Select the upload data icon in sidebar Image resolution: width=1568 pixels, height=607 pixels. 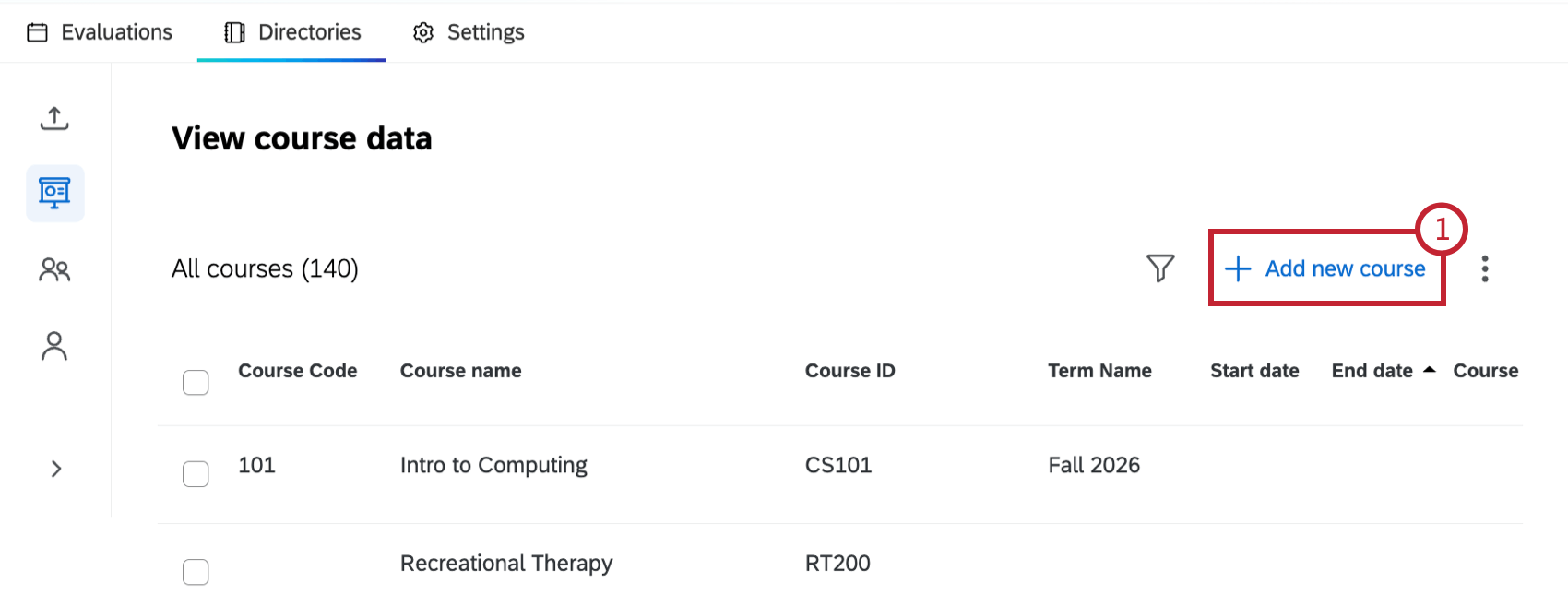tap(54, 119)
